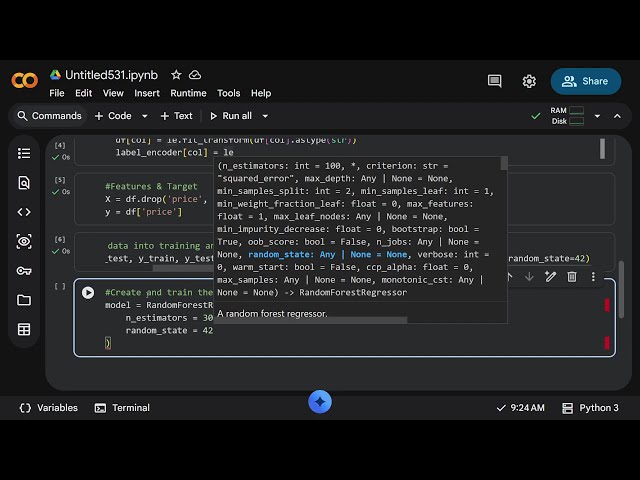Click Run all
This screenshot has width=640, height=480.
(x=231, y=116)
